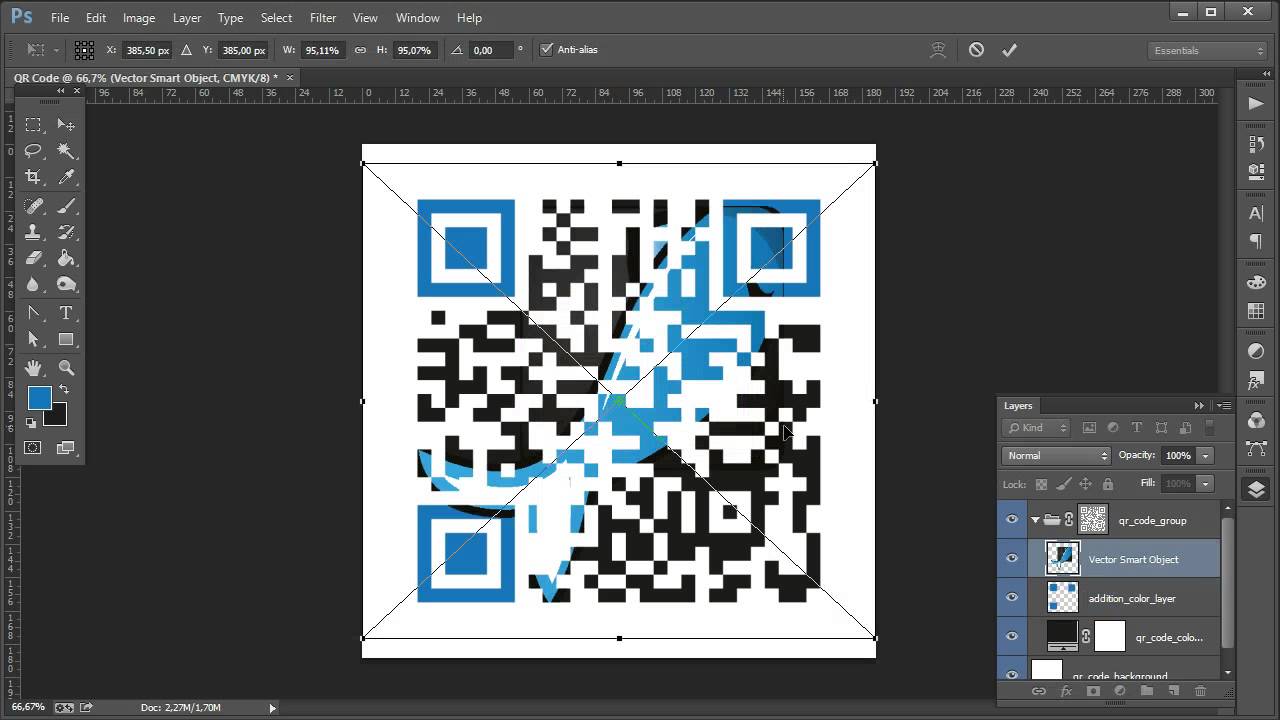Reset default foreground and background colors
1280x720 pixels.
31,423
